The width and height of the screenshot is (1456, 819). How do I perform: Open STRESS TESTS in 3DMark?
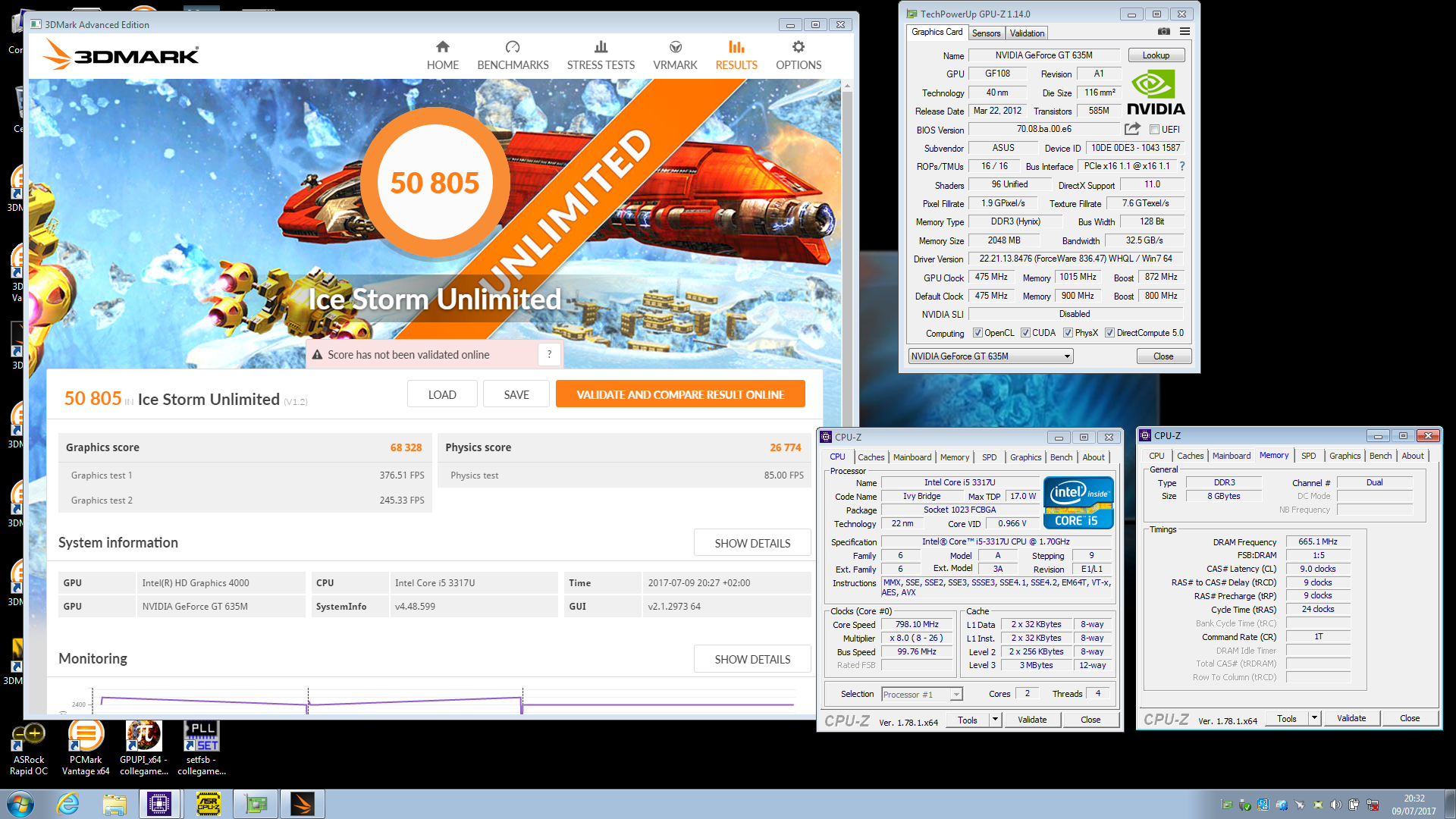tap(601, 55)
